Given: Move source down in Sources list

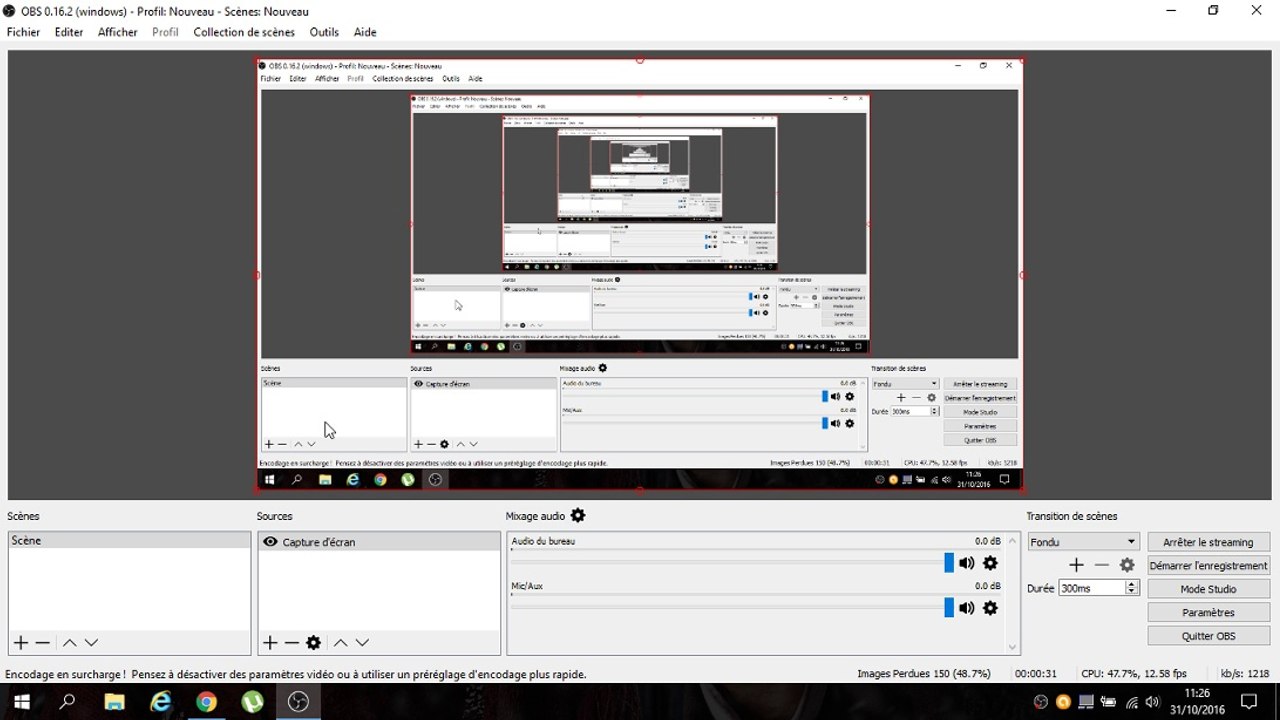Looking at the screenshot, I should 362,643.
